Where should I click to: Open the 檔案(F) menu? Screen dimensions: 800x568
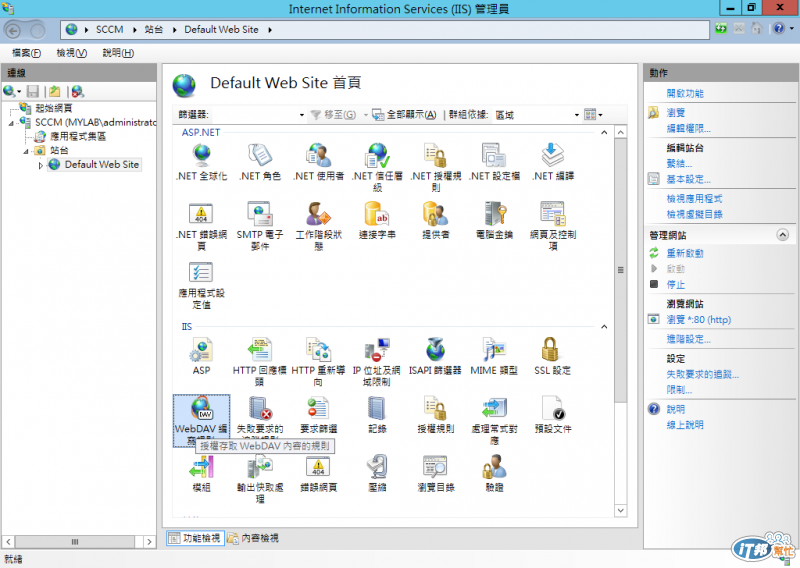(26, 53)
